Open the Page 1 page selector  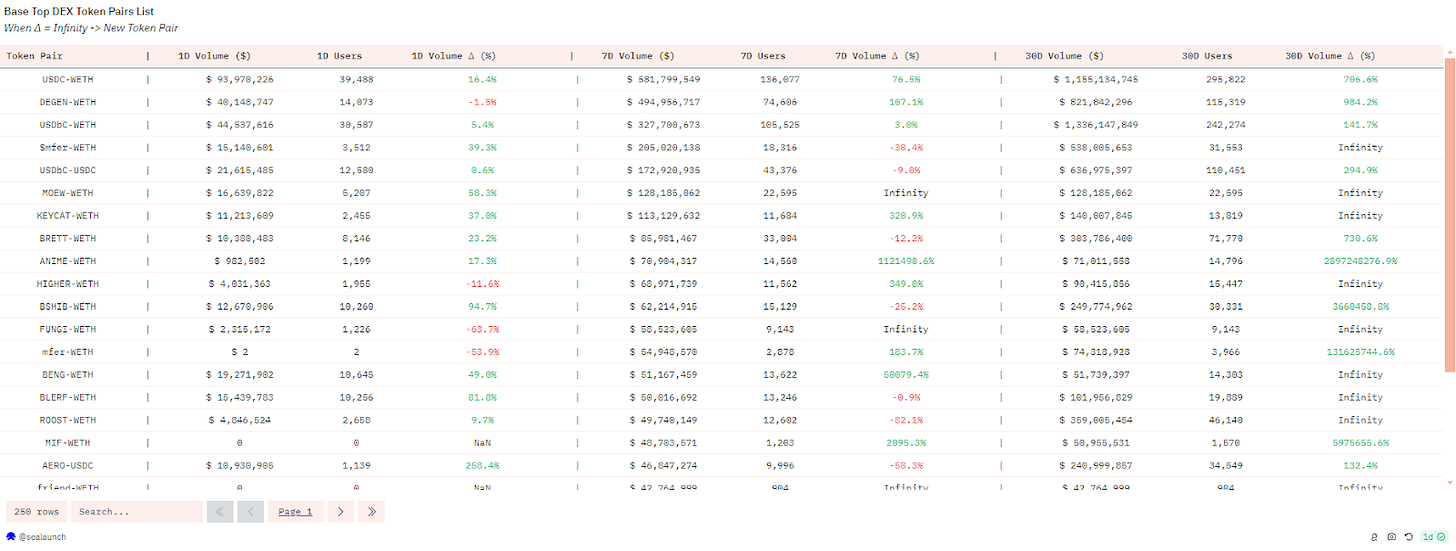click(x=295, y=512)
